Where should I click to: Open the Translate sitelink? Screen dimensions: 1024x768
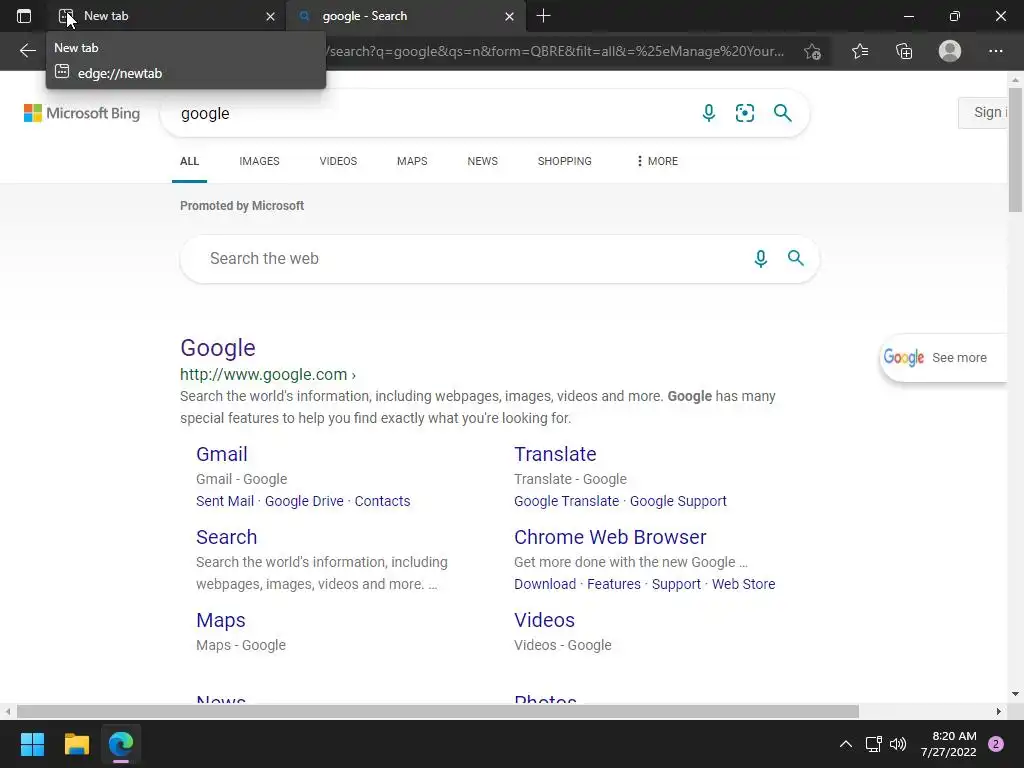555,455
